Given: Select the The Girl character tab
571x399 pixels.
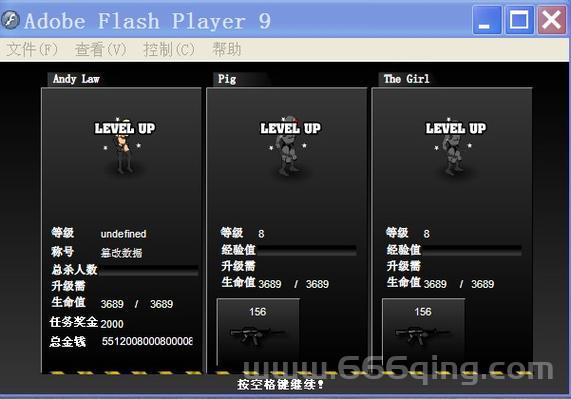Looking at the screenshot, I should pyautogui.click(x=407, y=79).
